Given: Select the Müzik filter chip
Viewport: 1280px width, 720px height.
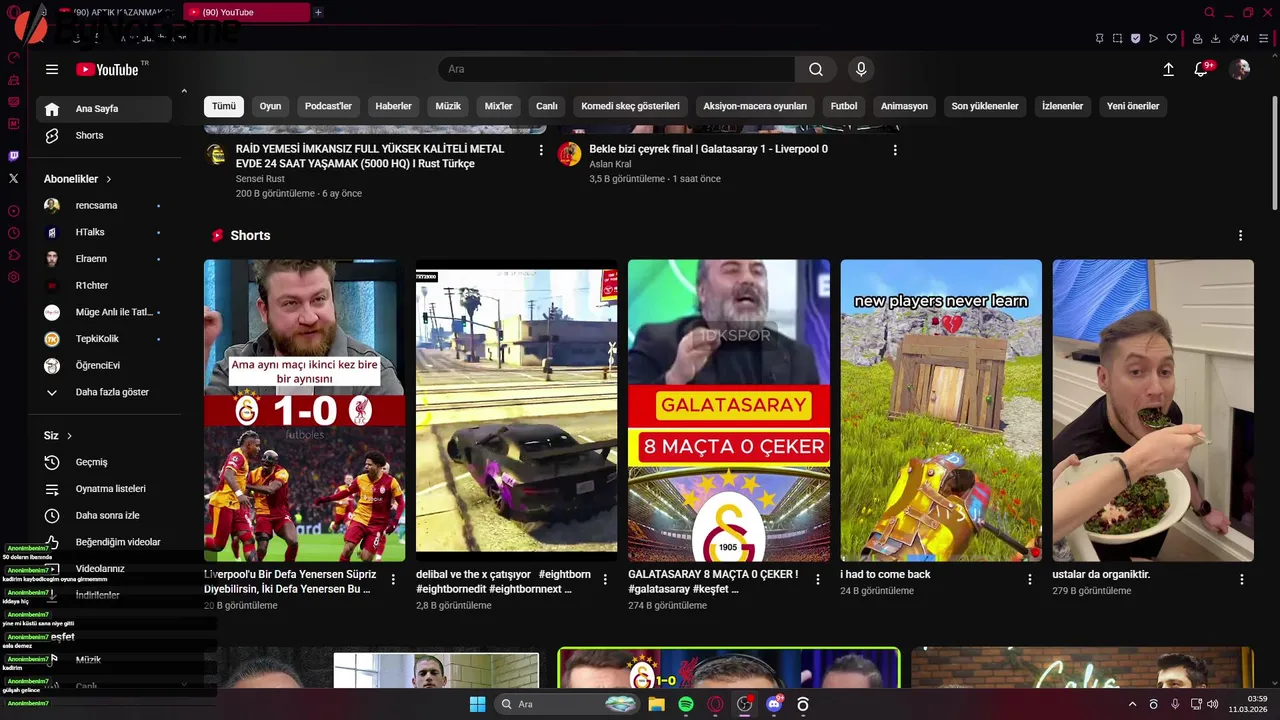Looking at the screenshot, I should 448,106.
